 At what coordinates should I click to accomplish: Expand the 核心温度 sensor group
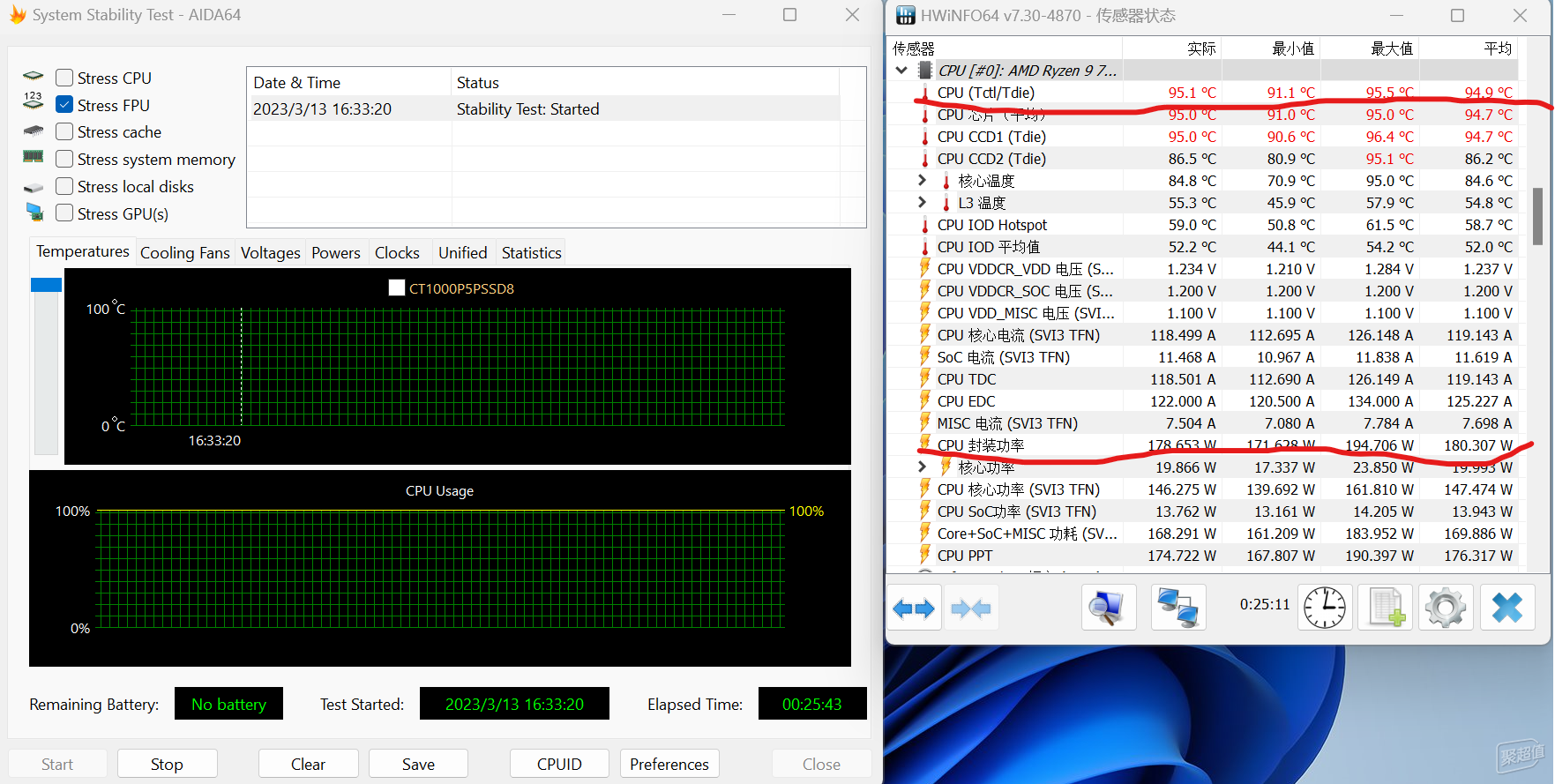coord(922,180)
